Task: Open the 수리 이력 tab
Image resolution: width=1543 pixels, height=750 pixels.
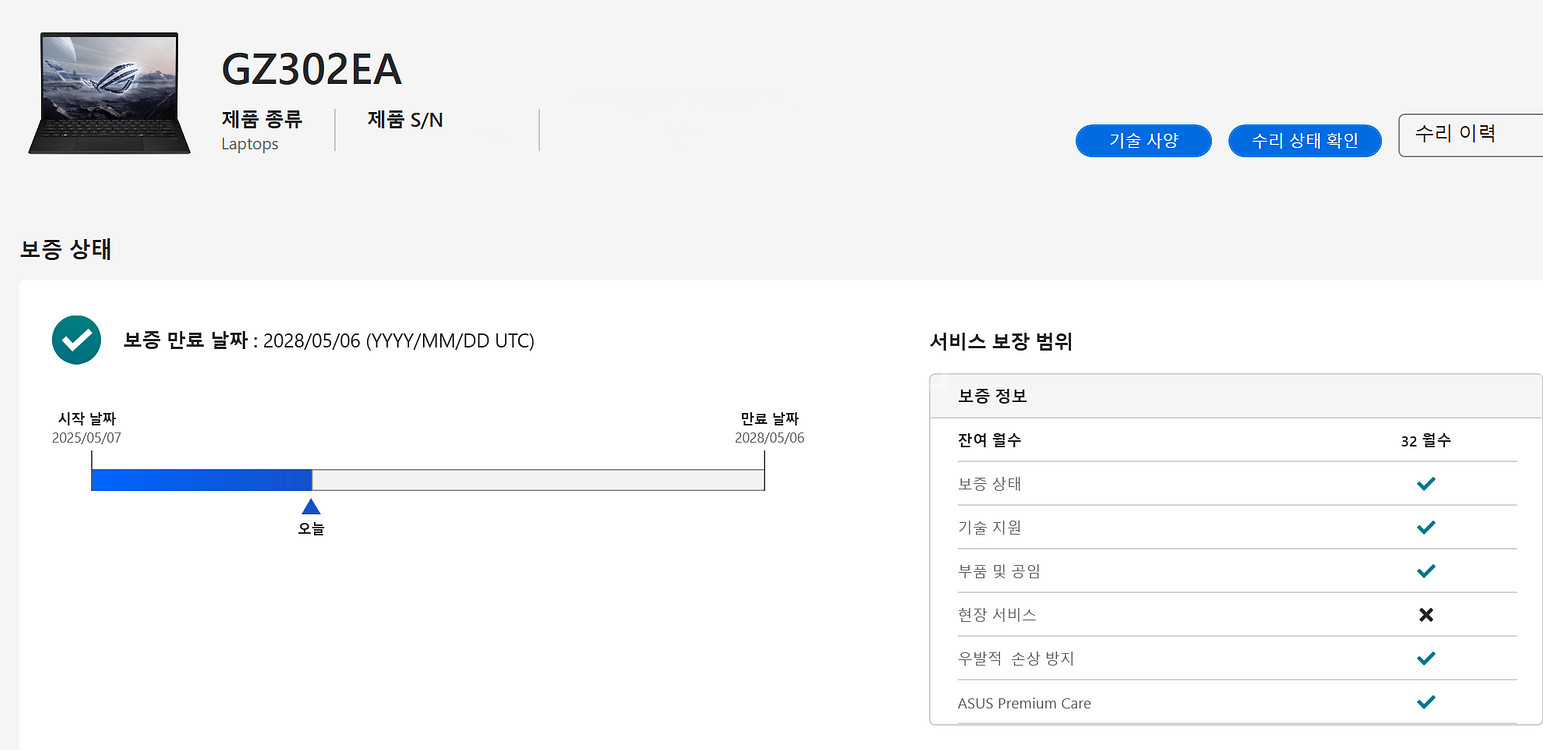Action: (x=1469, y=135)
